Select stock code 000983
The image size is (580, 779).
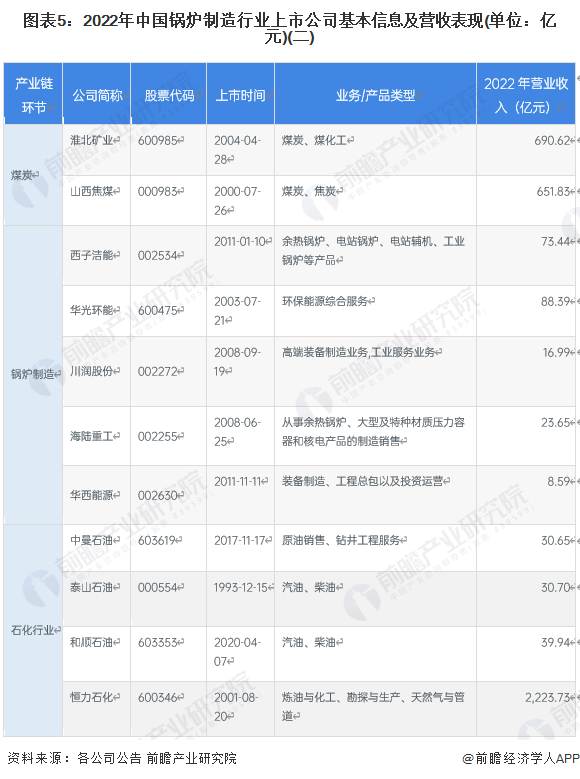click(158, 191)
